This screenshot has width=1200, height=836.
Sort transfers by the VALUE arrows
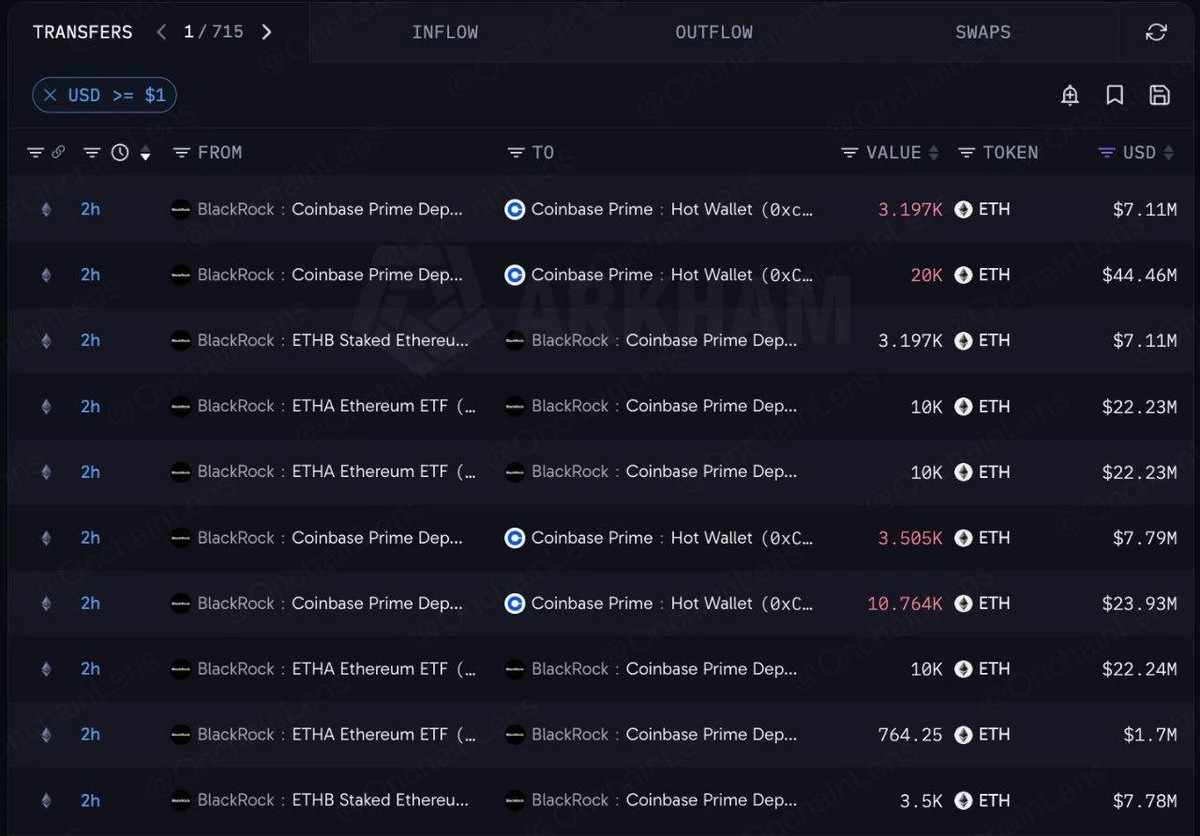(x=934, y=153)
